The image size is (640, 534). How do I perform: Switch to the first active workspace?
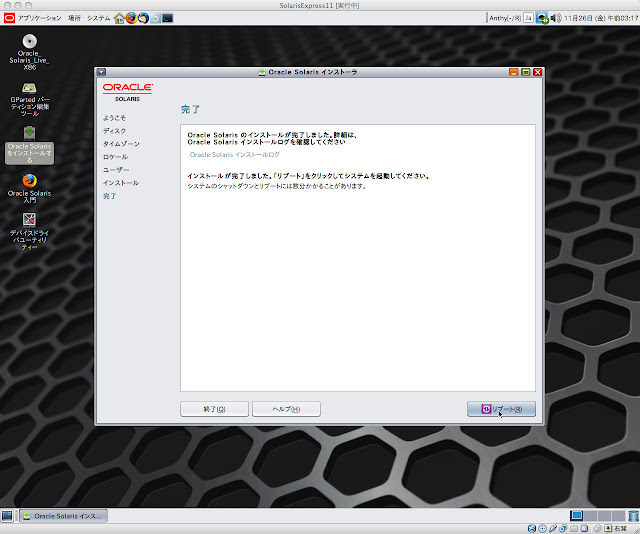point(576,516)
